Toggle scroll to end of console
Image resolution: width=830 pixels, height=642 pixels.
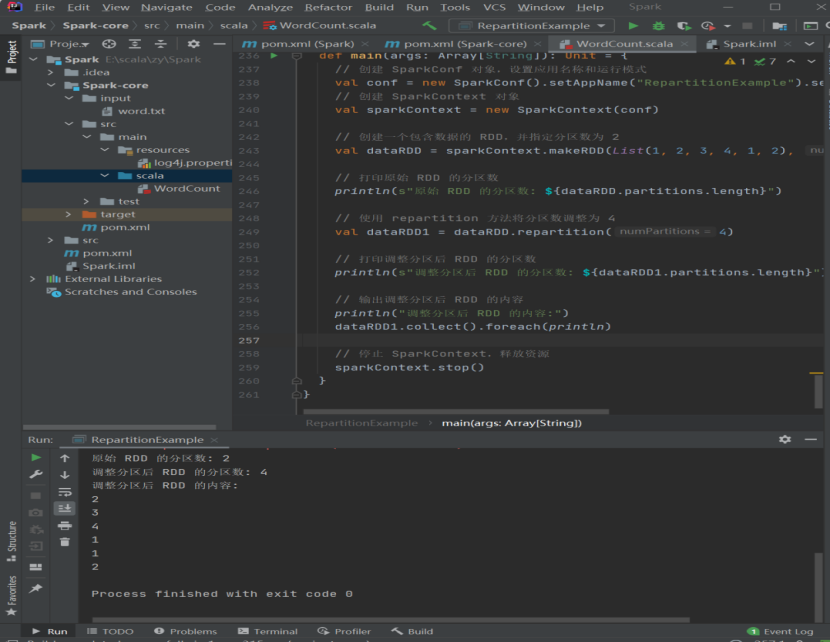65,509
